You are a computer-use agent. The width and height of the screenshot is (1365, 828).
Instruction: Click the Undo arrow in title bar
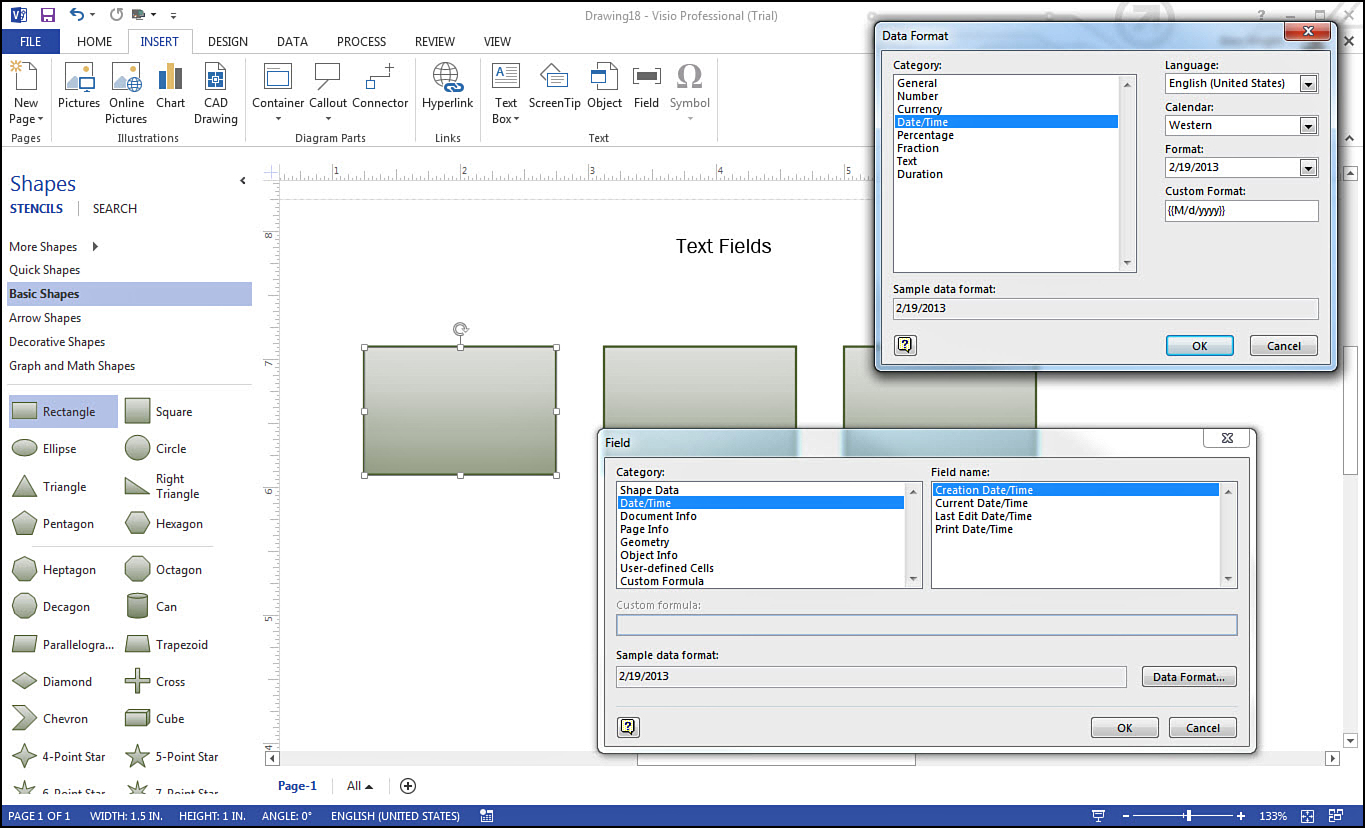[x=77, y=15]
